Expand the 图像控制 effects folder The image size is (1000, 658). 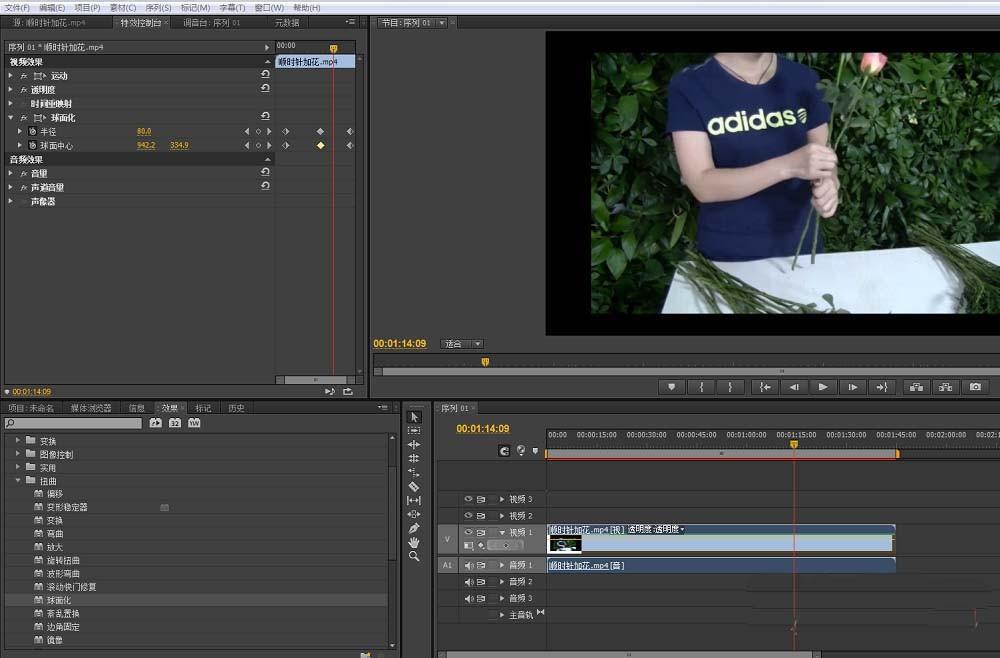coord(18,454)
